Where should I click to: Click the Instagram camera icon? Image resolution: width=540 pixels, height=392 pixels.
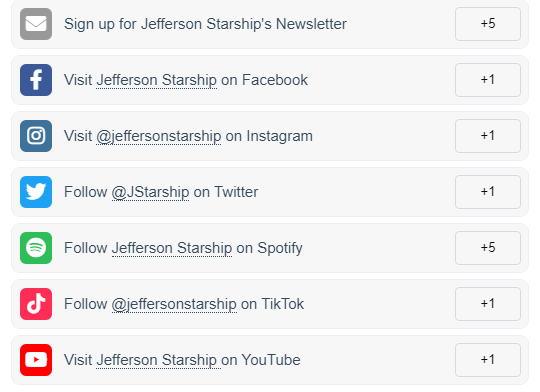(x=36, y=136)
